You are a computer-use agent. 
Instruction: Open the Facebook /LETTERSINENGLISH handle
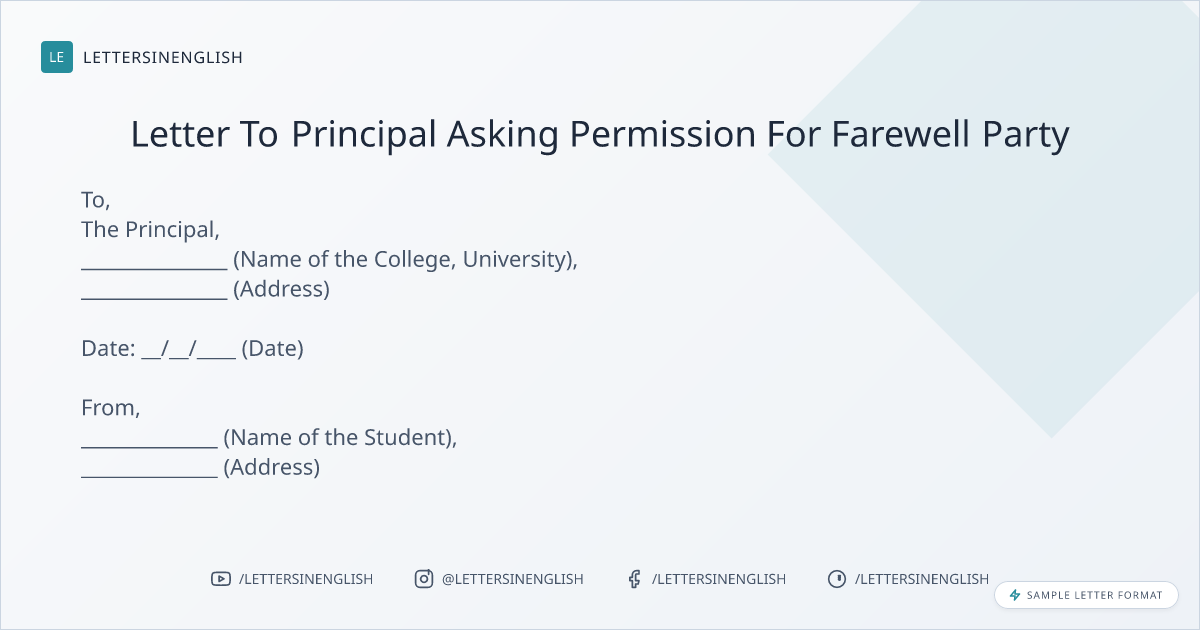click(x=718, y=579)
